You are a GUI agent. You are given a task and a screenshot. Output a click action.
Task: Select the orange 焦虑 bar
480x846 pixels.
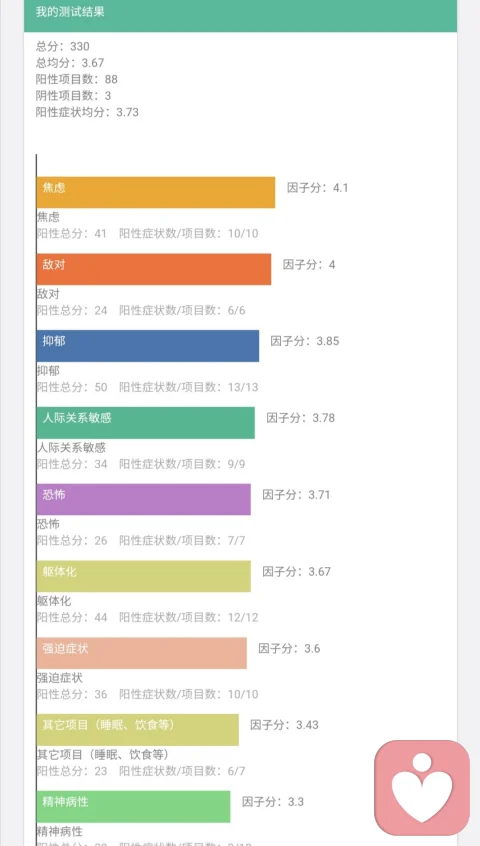156,192
